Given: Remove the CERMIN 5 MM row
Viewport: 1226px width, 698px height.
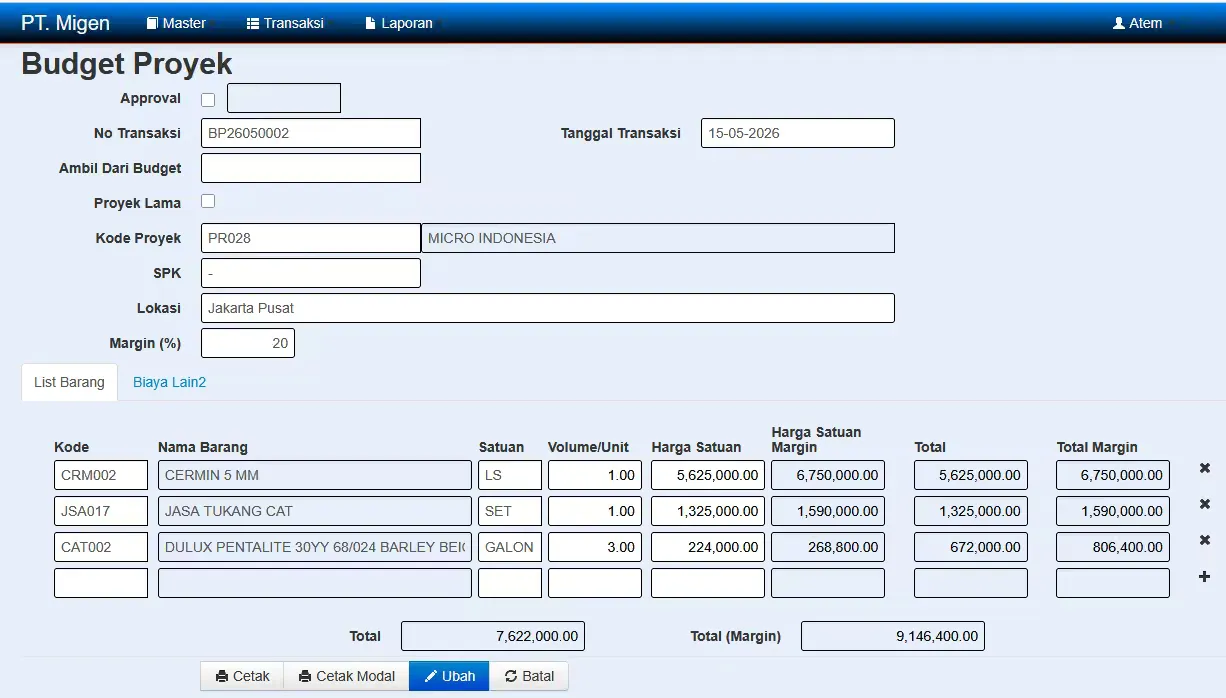Looking at the screenshot, I should point(1205,469).
